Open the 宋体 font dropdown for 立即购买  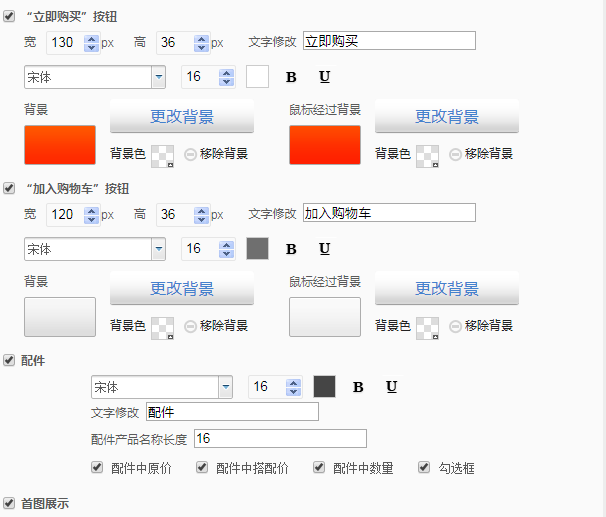coord(158,77)
